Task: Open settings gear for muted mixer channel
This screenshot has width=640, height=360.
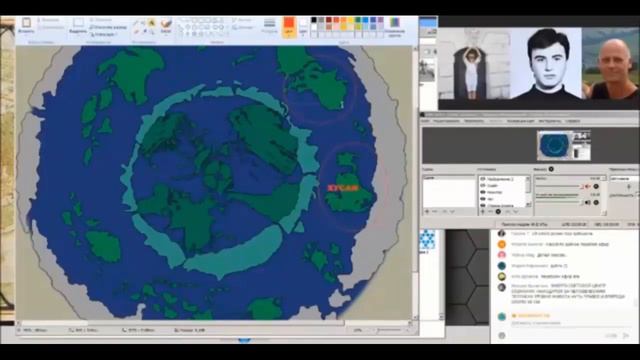Action: click(596, 186)
